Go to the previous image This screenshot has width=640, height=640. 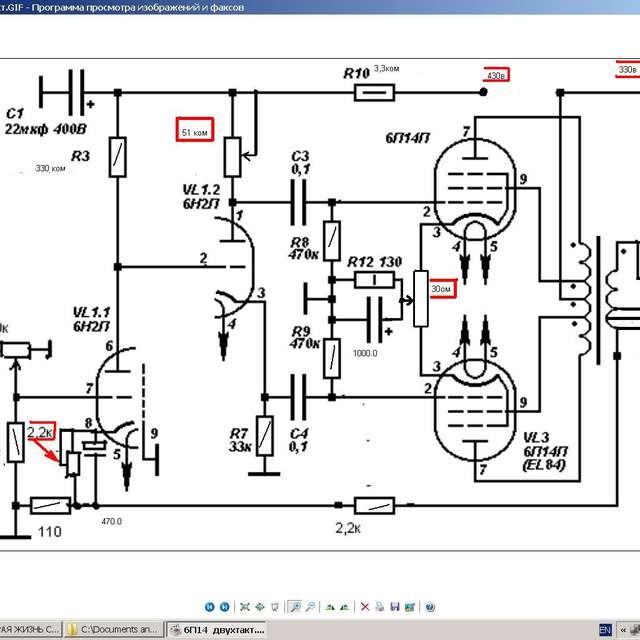(x=210, y=607)
